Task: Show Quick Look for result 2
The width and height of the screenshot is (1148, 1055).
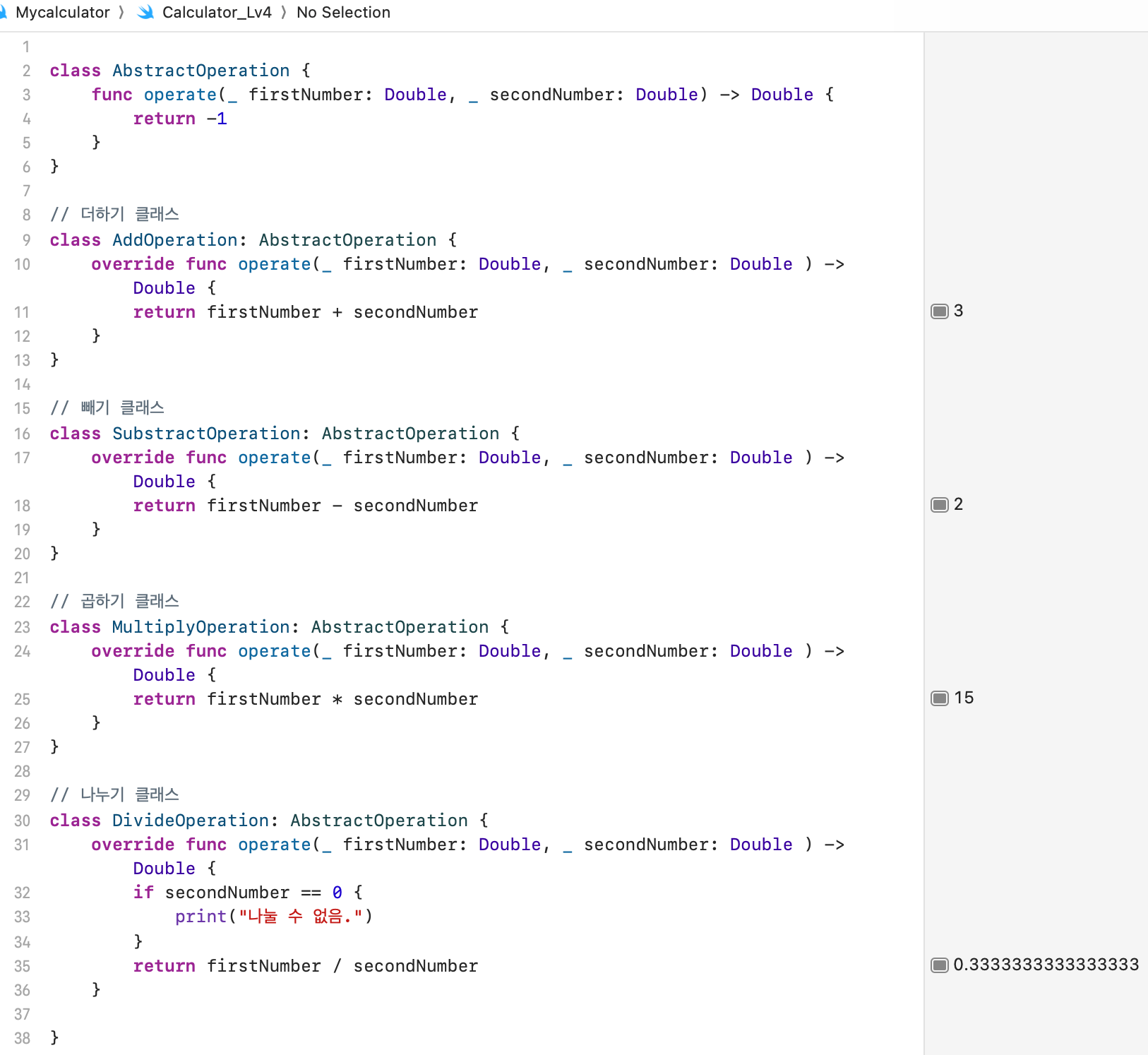Action: tap(939, 505)
